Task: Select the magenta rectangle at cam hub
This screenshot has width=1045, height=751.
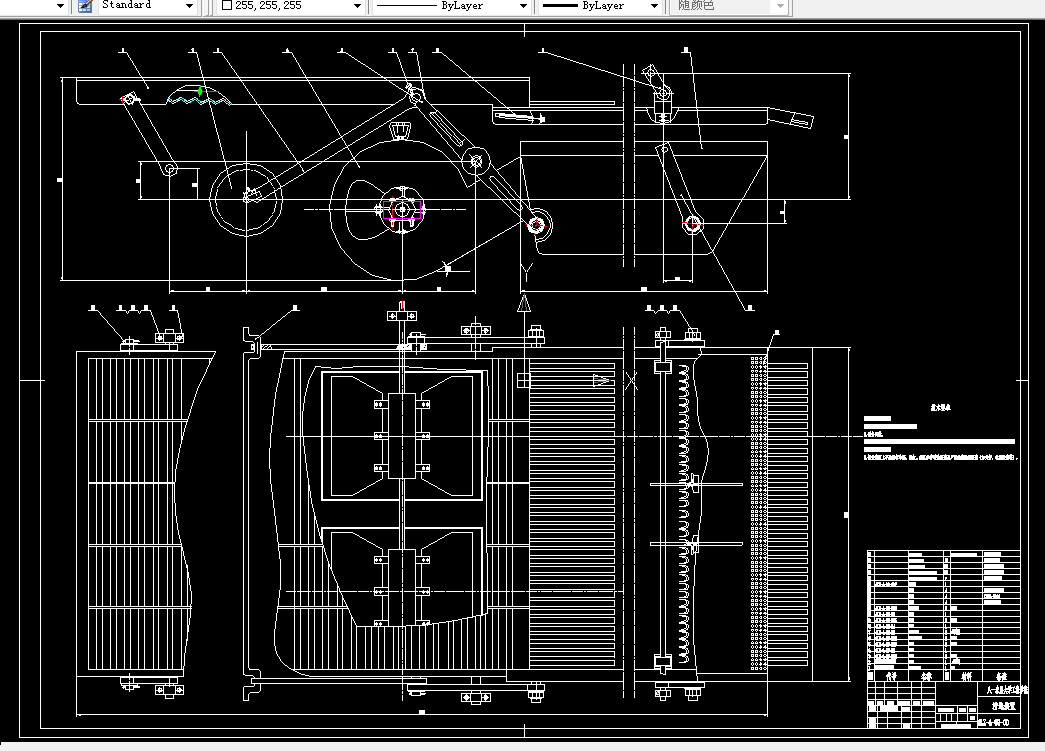Action: pos(402,209)
